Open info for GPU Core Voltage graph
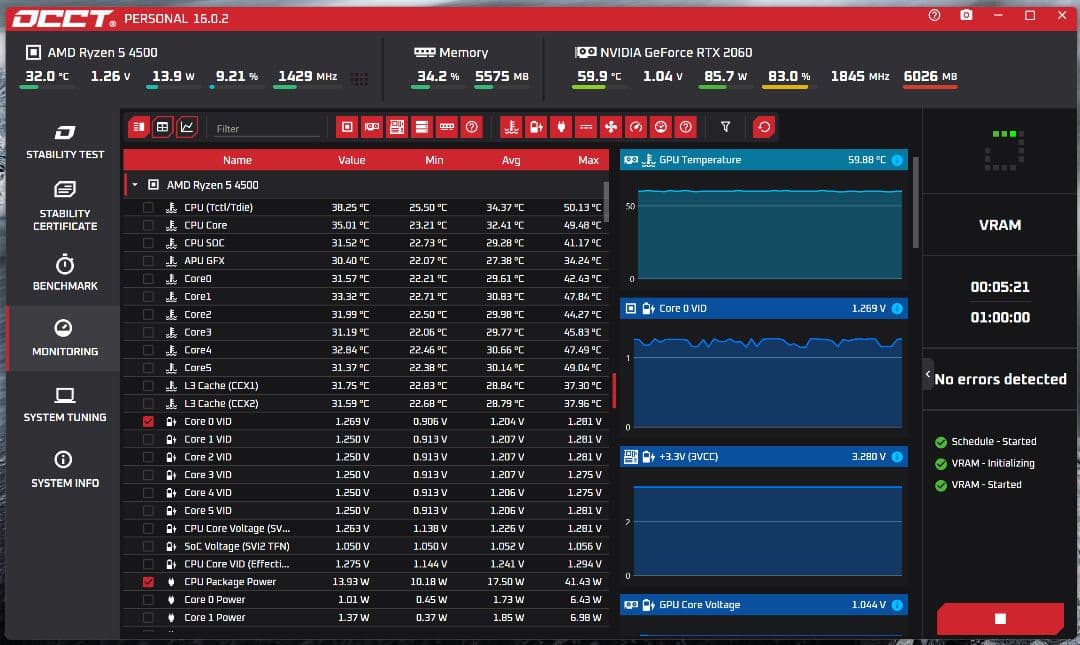The height and width of the screenshot is (645, 1080). coord(897,604)
